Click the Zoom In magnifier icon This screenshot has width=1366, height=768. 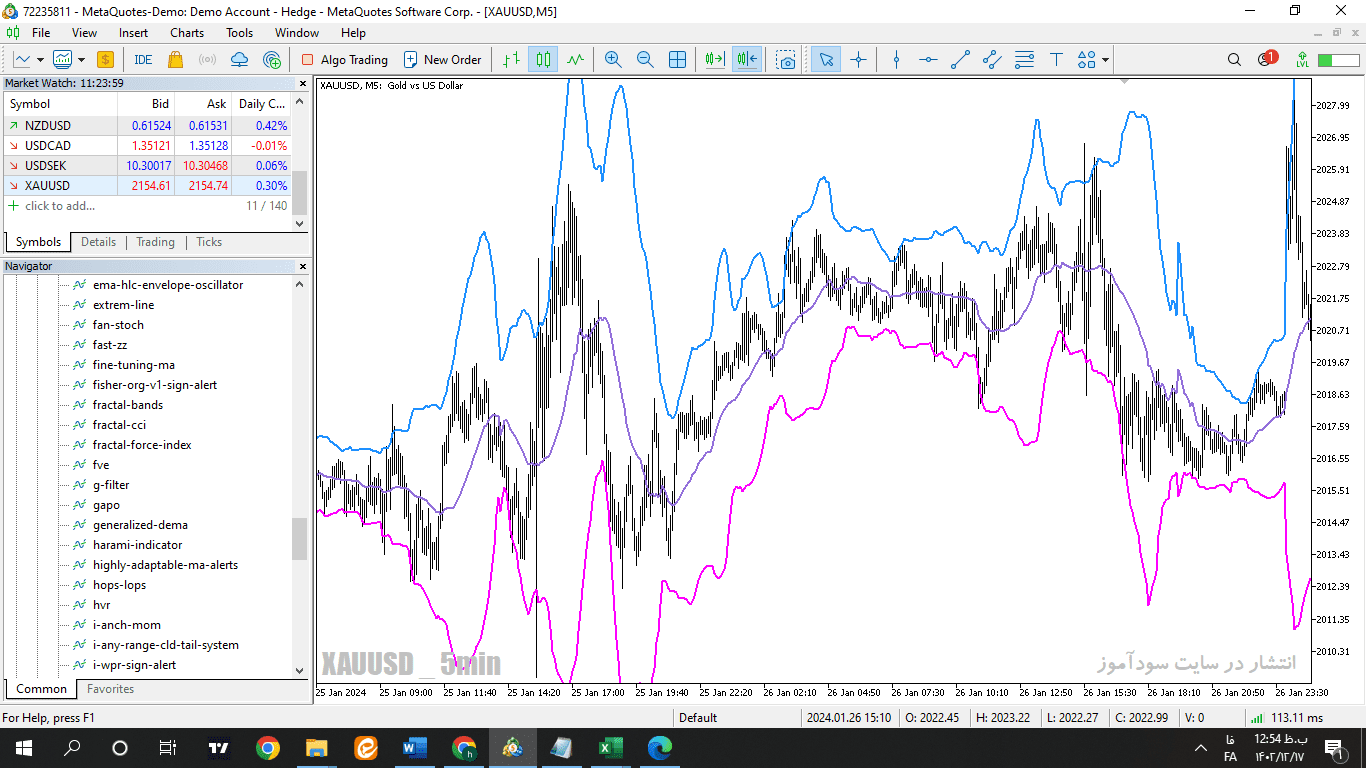pyautogui.click(x=613, y=60)
